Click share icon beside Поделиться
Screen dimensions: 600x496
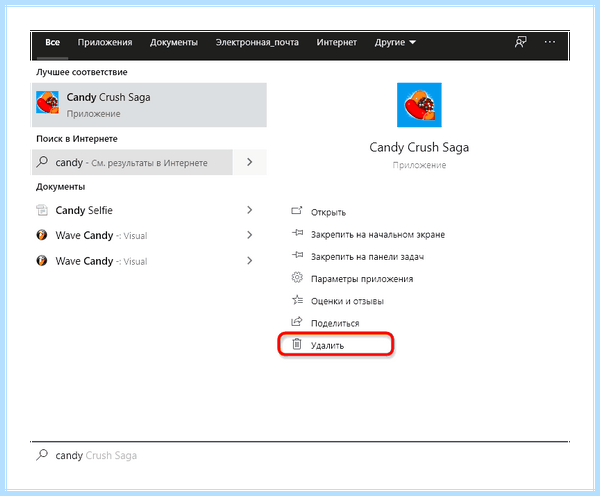tap(297, 321)
